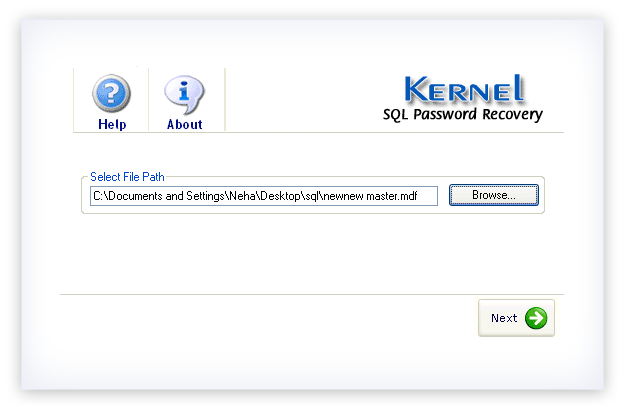This screenshot has height=409, width=624.
Task: Click the Kernel SQL Password Recovery logo
Action: 463,98
